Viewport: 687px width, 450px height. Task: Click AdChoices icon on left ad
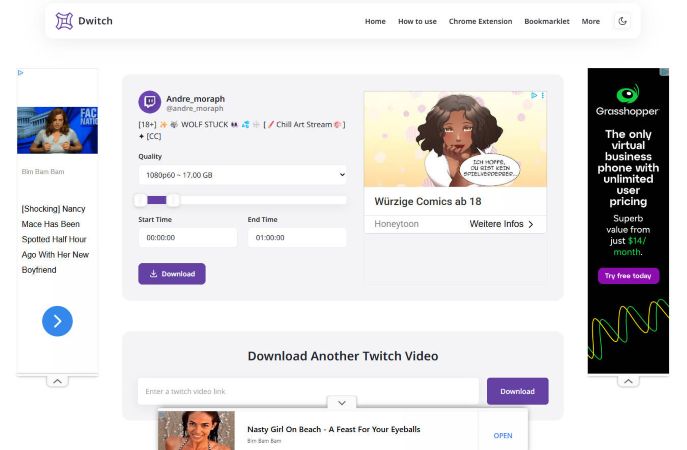click(21, 73)
